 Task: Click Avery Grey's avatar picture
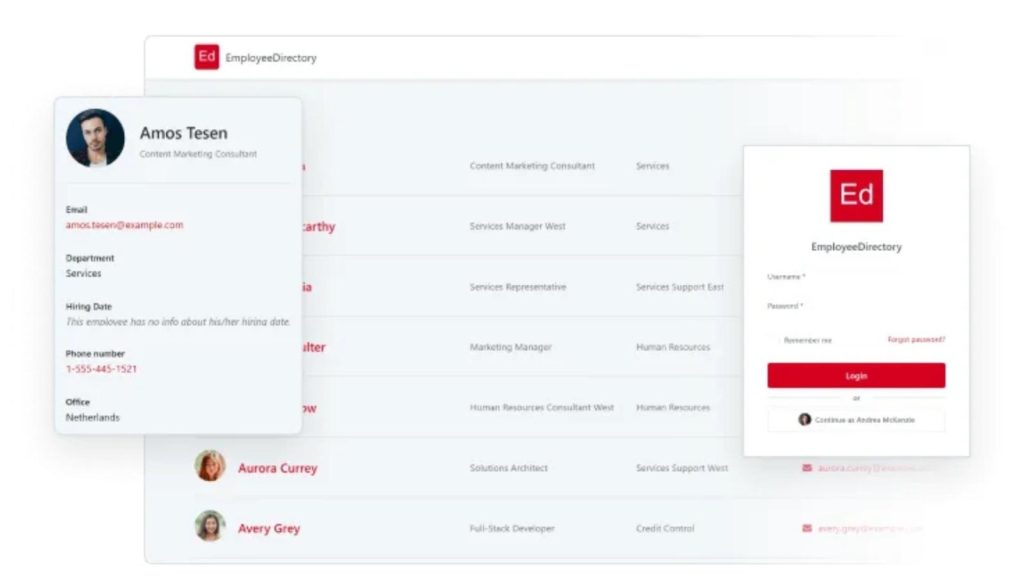(209, 528)
